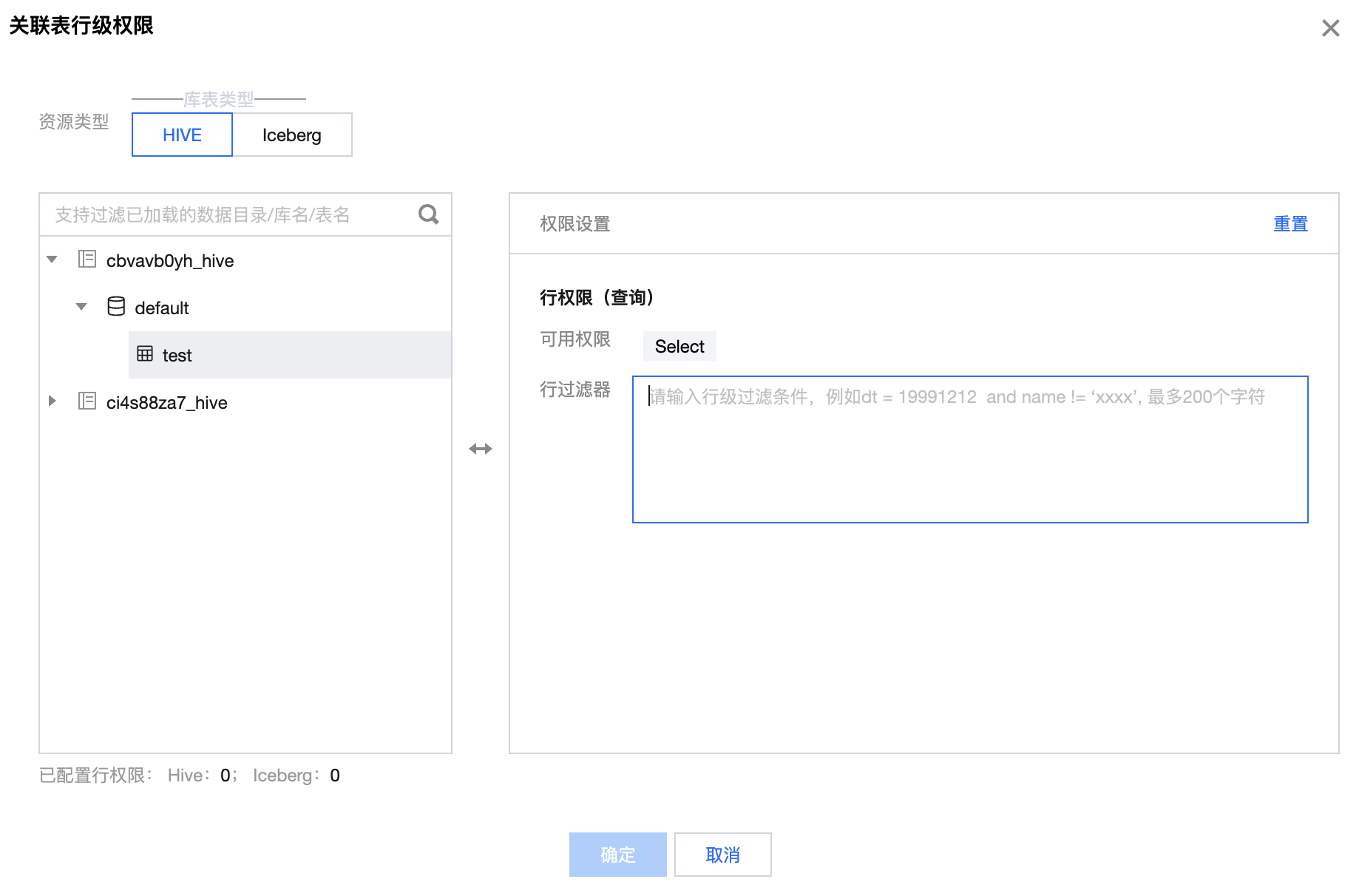Click the Select permission tag
This screenshot has height=896, width=1359.
coord(679,347)
